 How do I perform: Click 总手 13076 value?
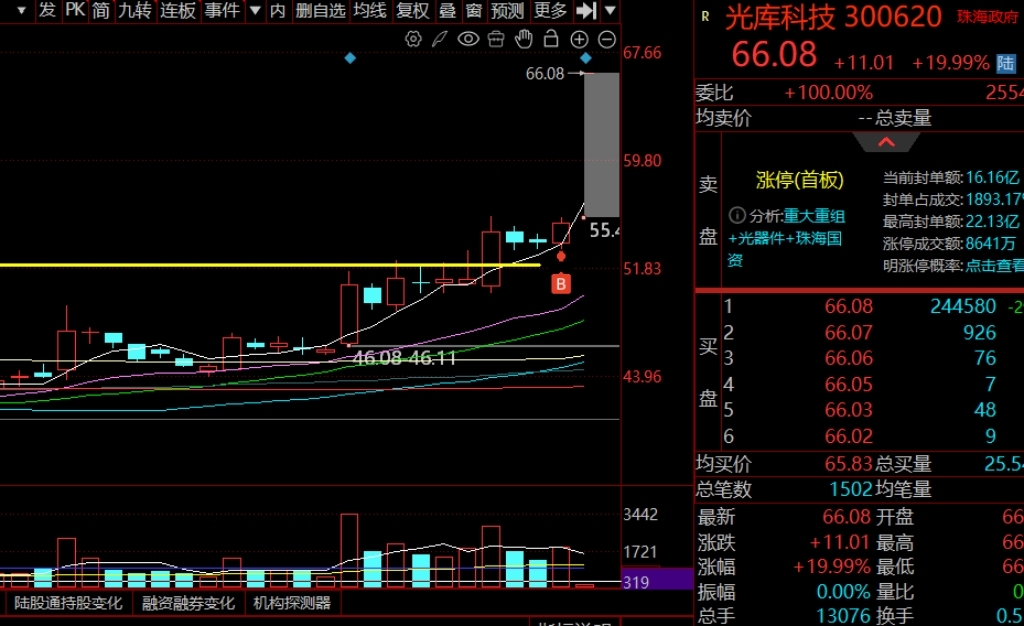pyautogui.click(x=843, y=616)
